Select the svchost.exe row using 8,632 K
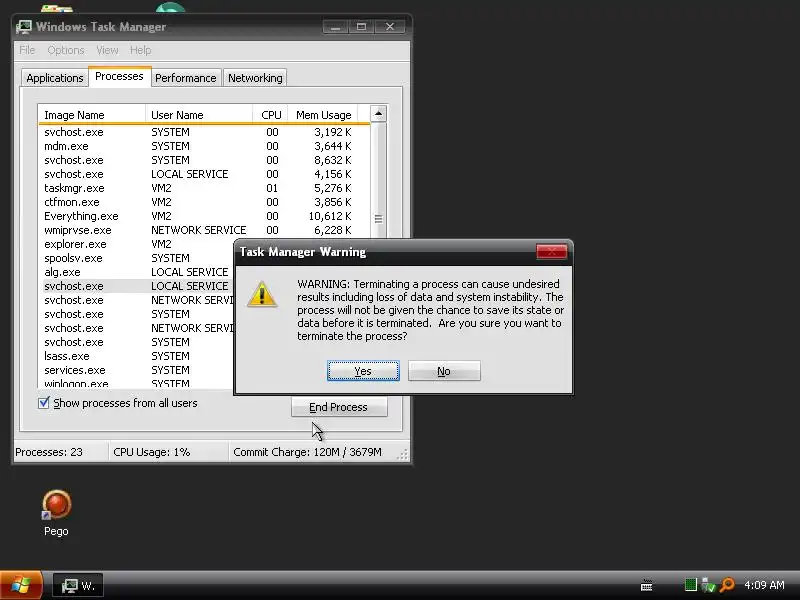 pyautogui.click(x=204, y=160)
